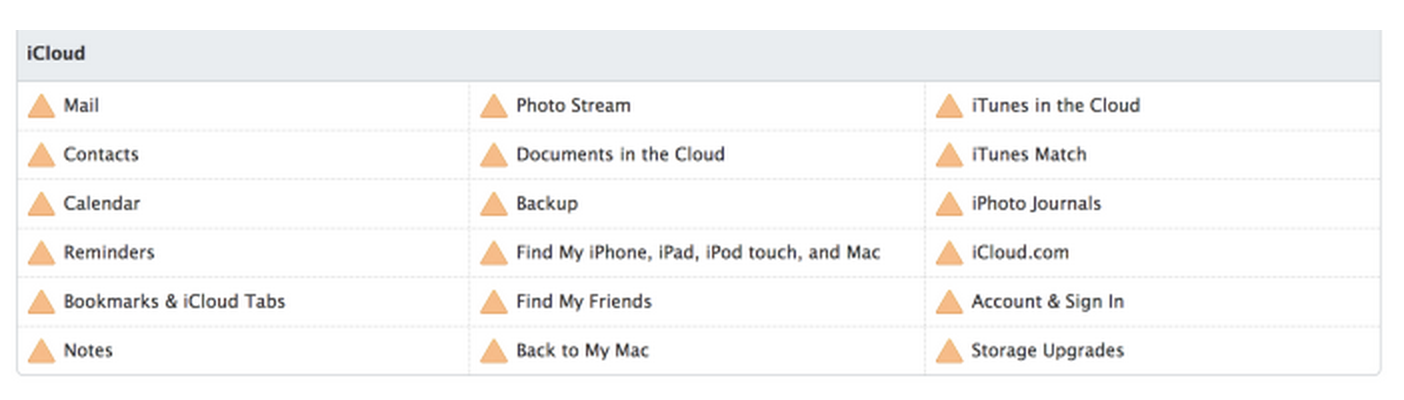Click the triangle icon beside Notes
This screenshot has width=1404, height=400.
point(41,351)
